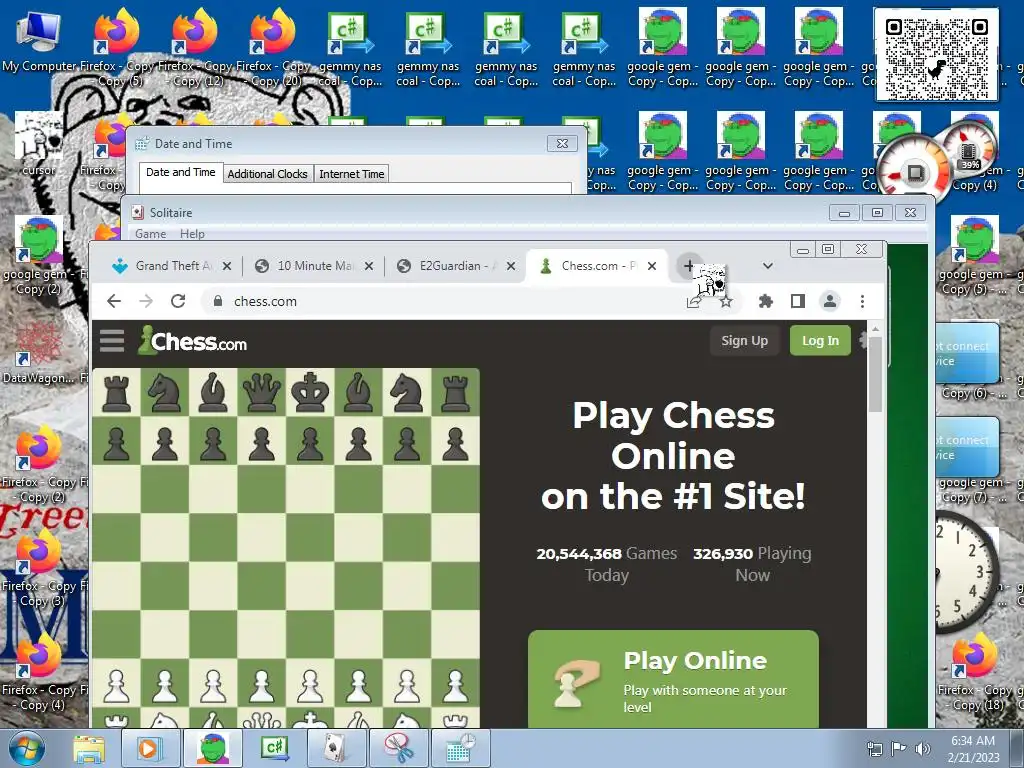The height and width of the screenshot is (768, 1024).
Task: Click the Play Online button
Action: pos(673,679)
